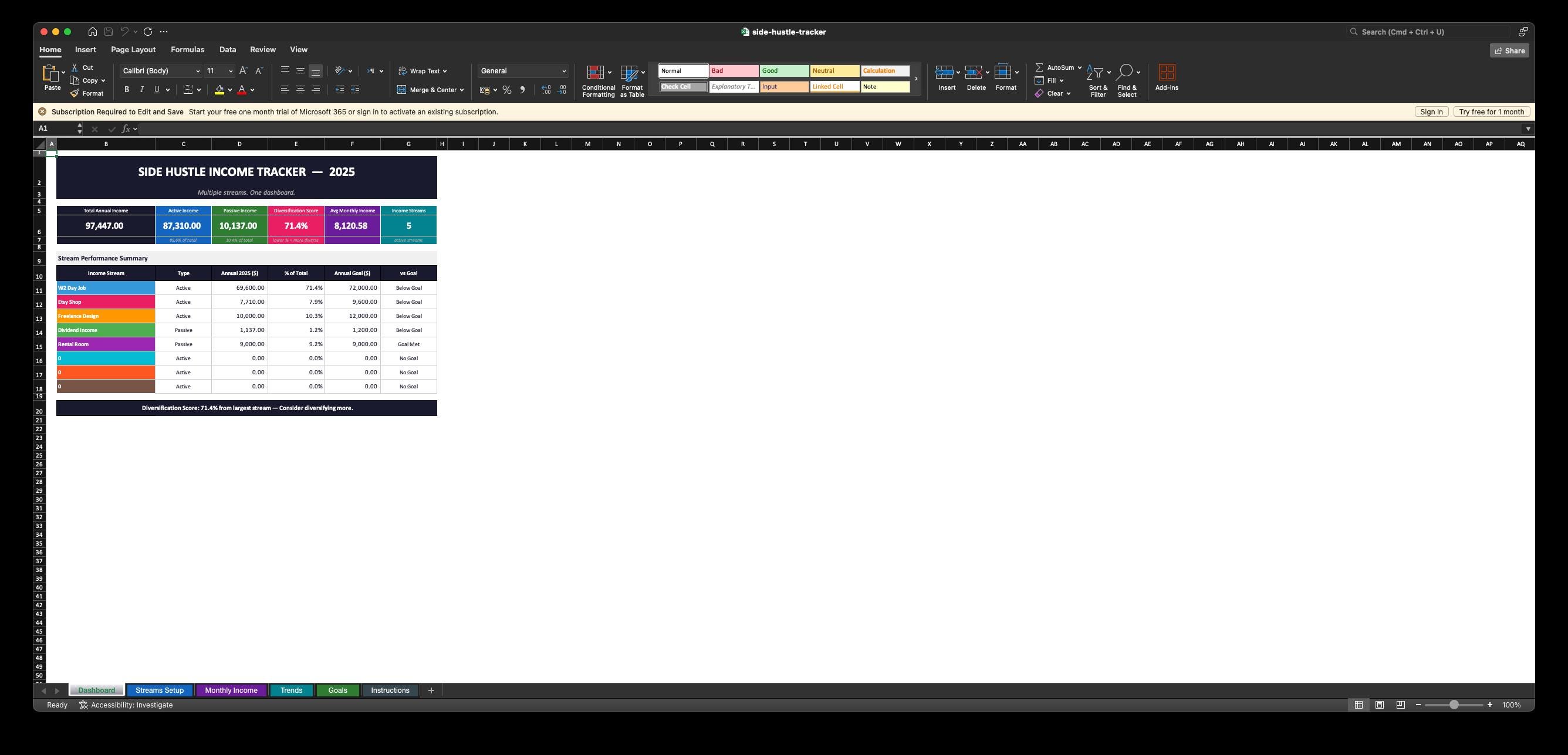The image size is (1568, 755).
Task: Open Conditional Formatting
Action: tap(599, 80)
